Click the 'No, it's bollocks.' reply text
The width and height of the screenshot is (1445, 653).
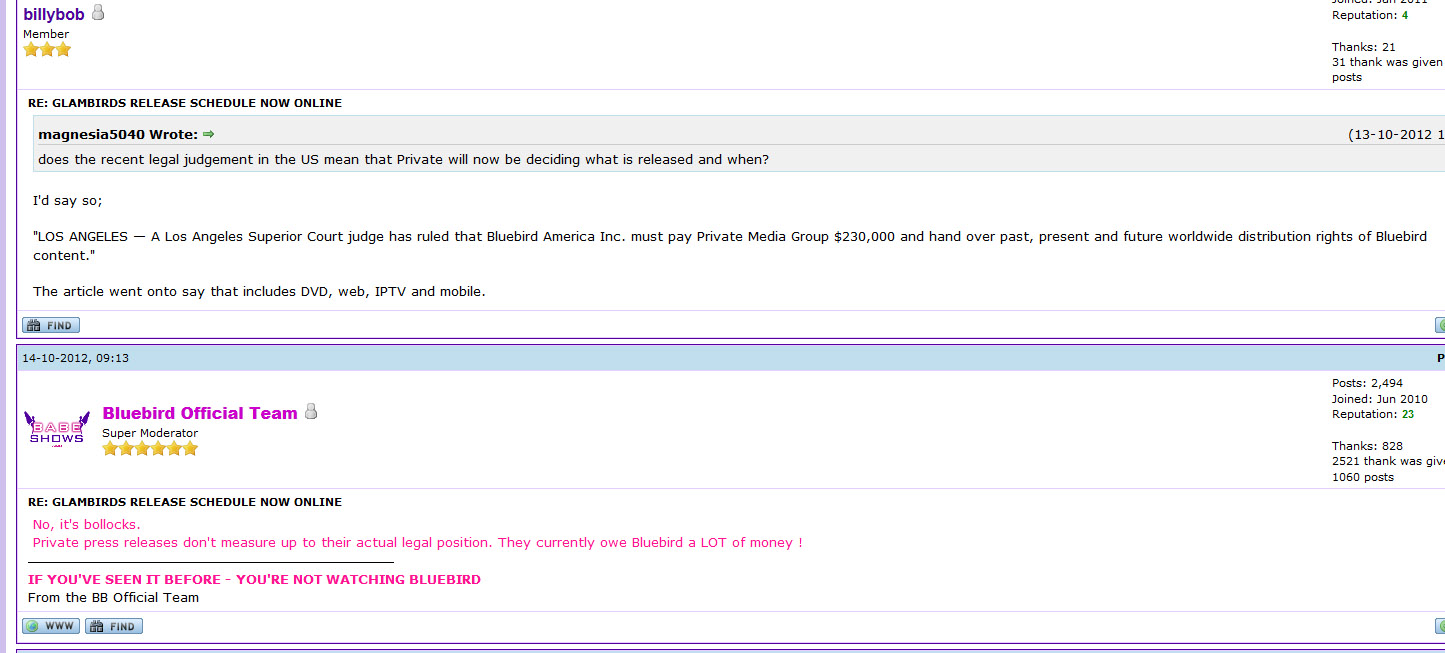pyautogui.click(x=87, y=525)
